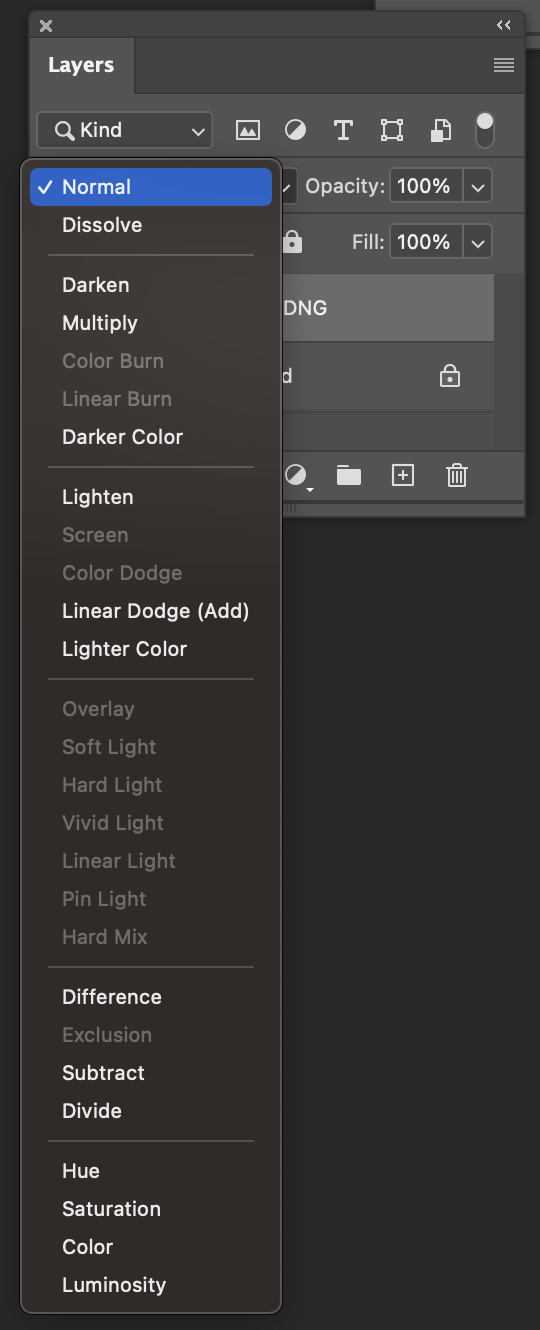Create a new group folder icon
This screenshot has width=540, height=1330.
[348, 475]
